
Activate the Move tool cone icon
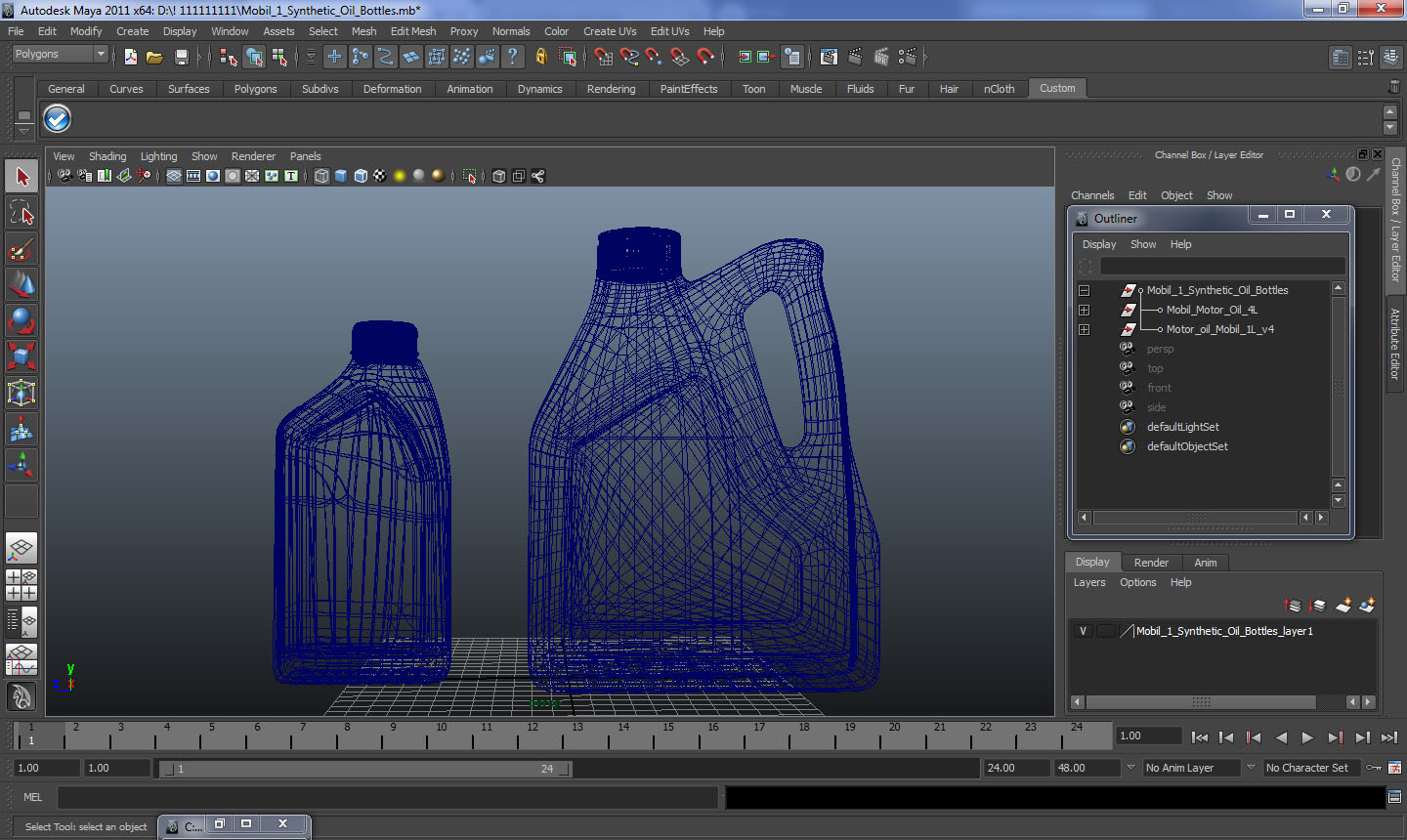click(21, 284)
